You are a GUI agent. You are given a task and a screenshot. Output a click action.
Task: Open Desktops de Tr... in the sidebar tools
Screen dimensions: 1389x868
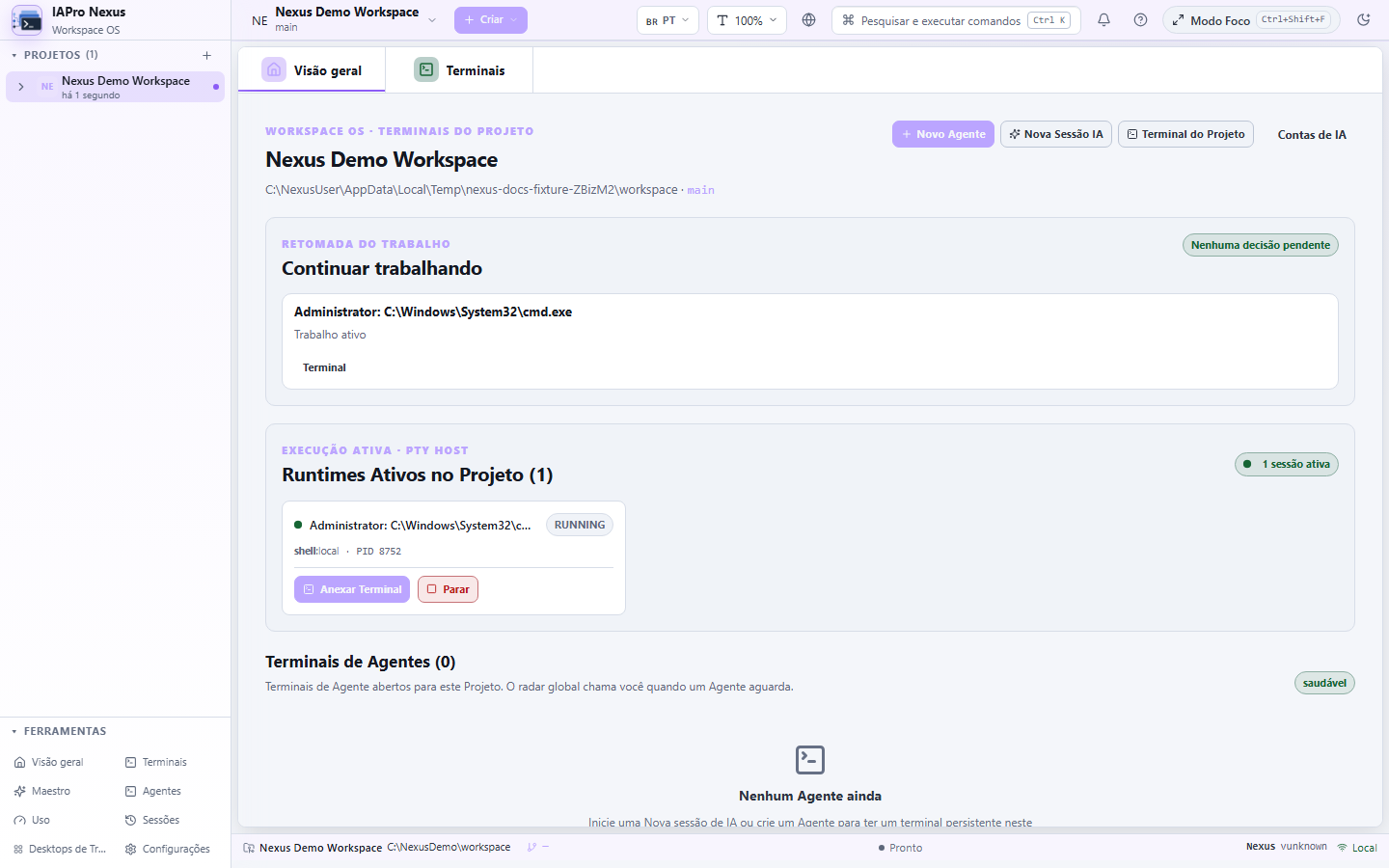[60, 849]
